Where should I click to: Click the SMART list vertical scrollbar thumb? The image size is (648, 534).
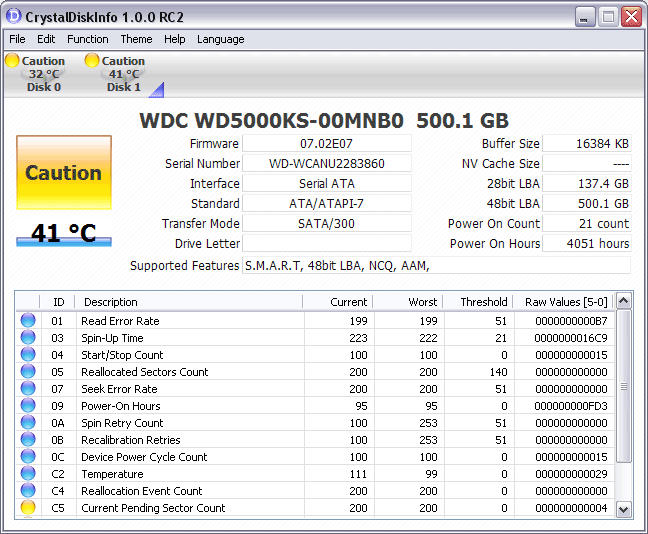pyautogui.click(x=624, y=386)
